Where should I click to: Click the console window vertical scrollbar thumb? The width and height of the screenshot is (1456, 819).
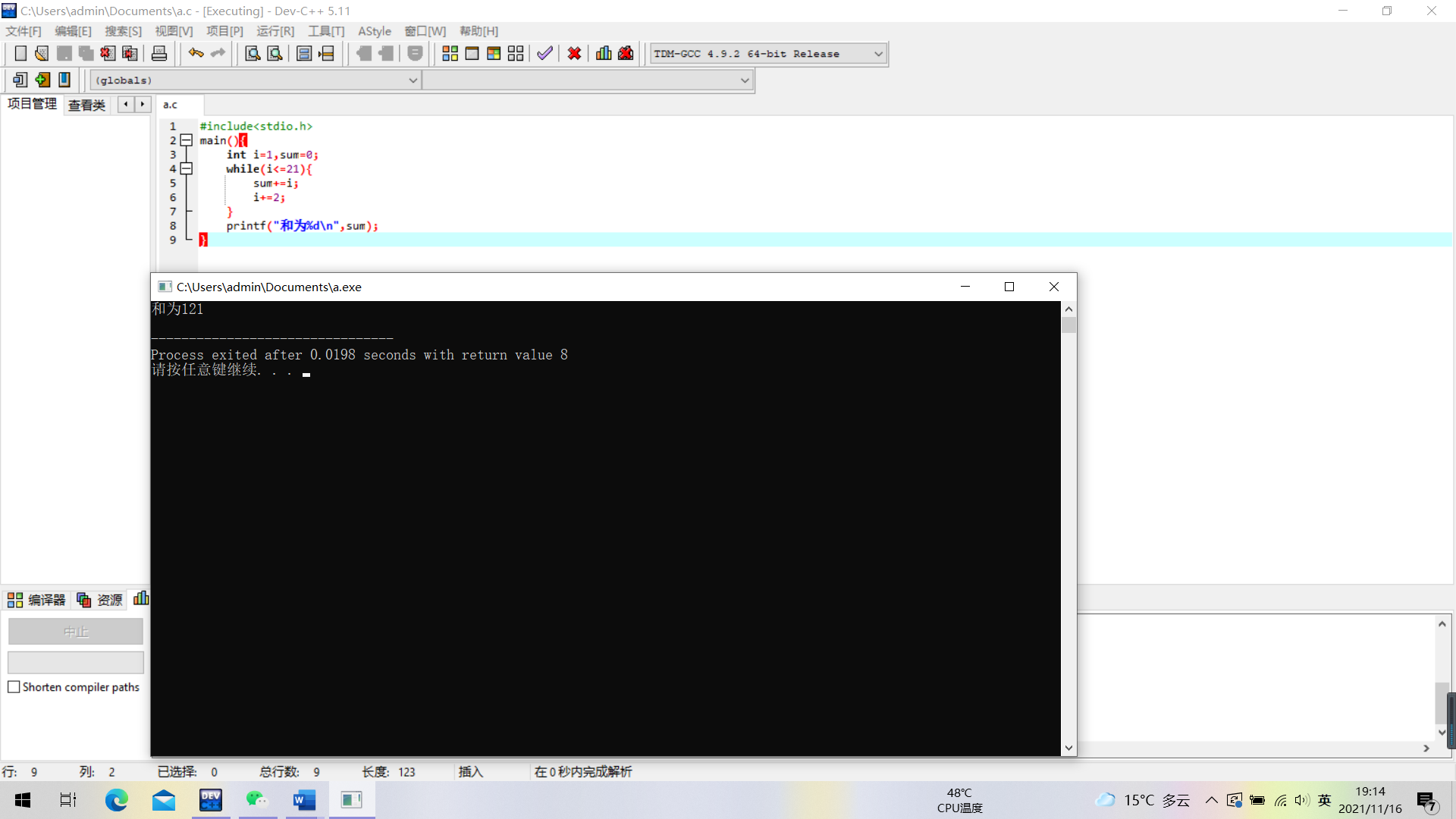click(x=1068, y=325)
